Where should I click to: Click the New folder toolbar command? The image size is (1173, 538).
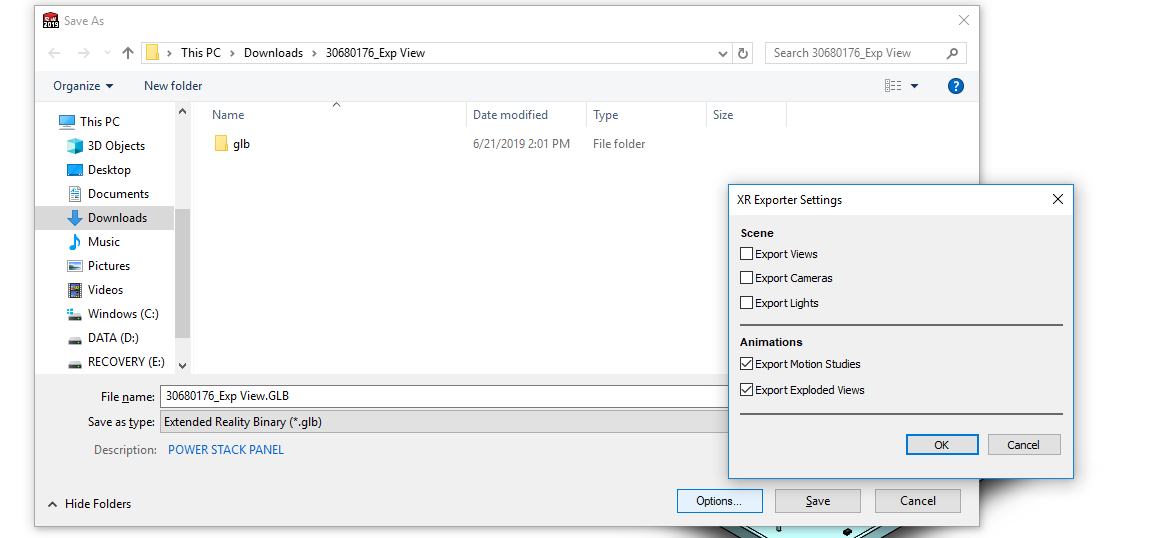173,86
